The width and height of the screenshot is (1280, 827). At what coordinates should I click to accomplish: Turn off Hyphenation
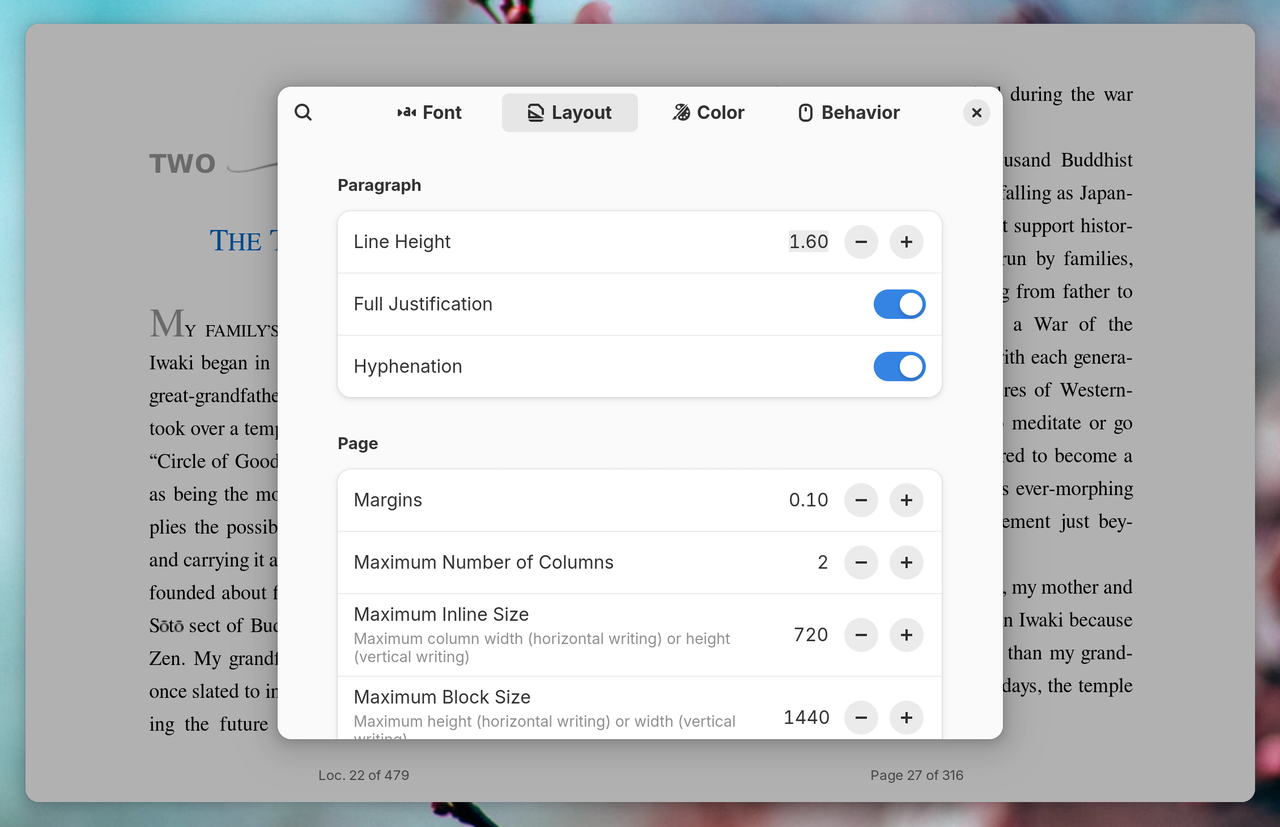coord(899,366)
